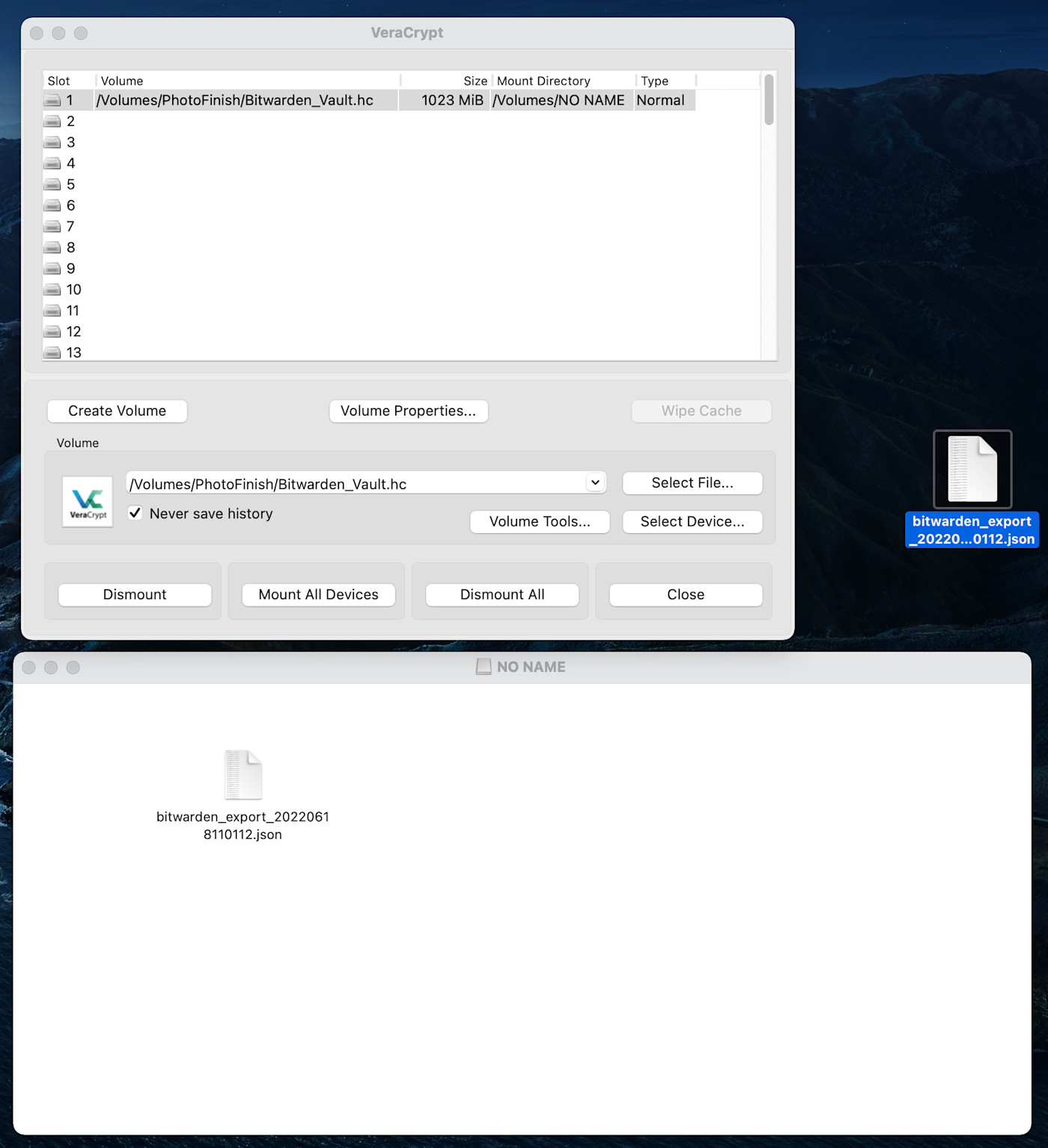Image resolution: width=1048 pixels, height=1148 pixels.
Task: Select the mounted volume row in slot 1
Action: click(247, 100)
